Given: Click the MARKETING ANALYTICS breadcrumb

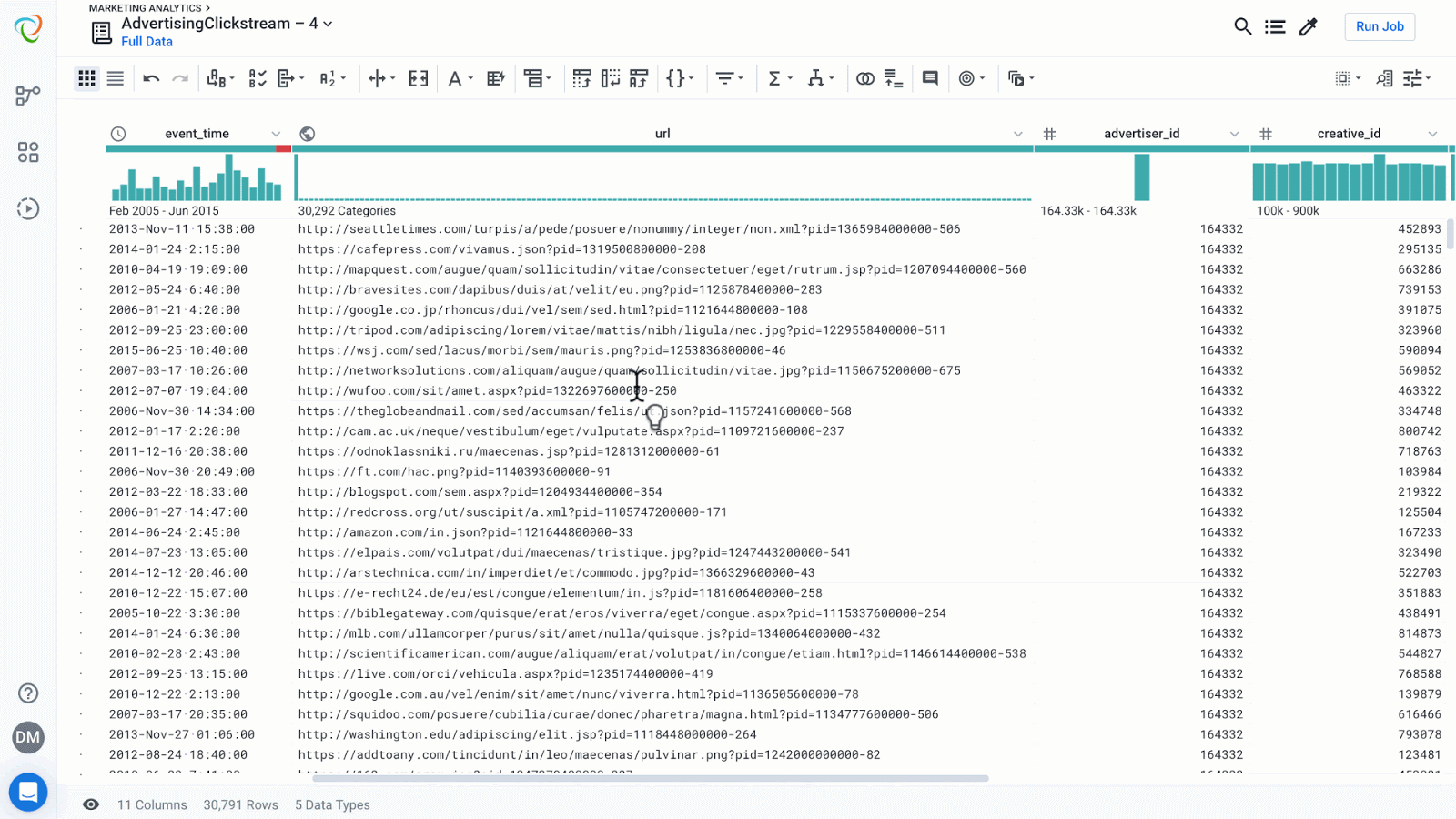Looking at the screenshot, I should [x=145, y=7].
